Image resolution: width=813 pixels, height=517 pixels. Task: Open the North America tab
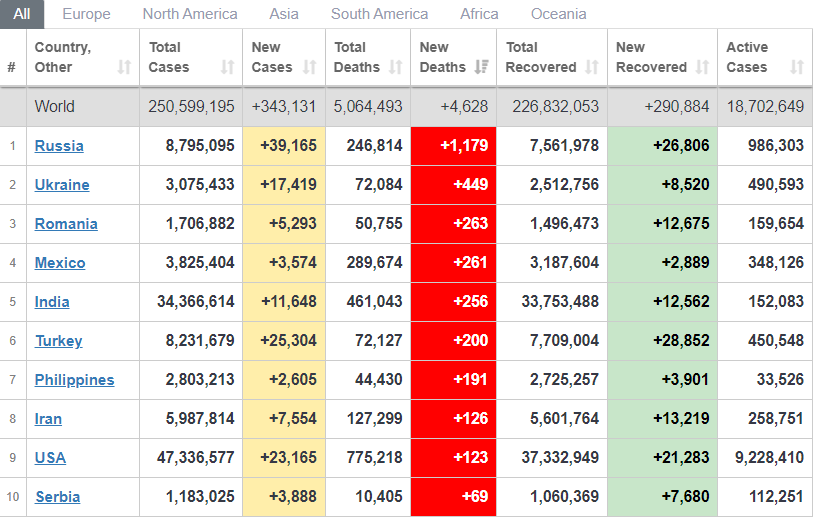click(x=190, y=14)
